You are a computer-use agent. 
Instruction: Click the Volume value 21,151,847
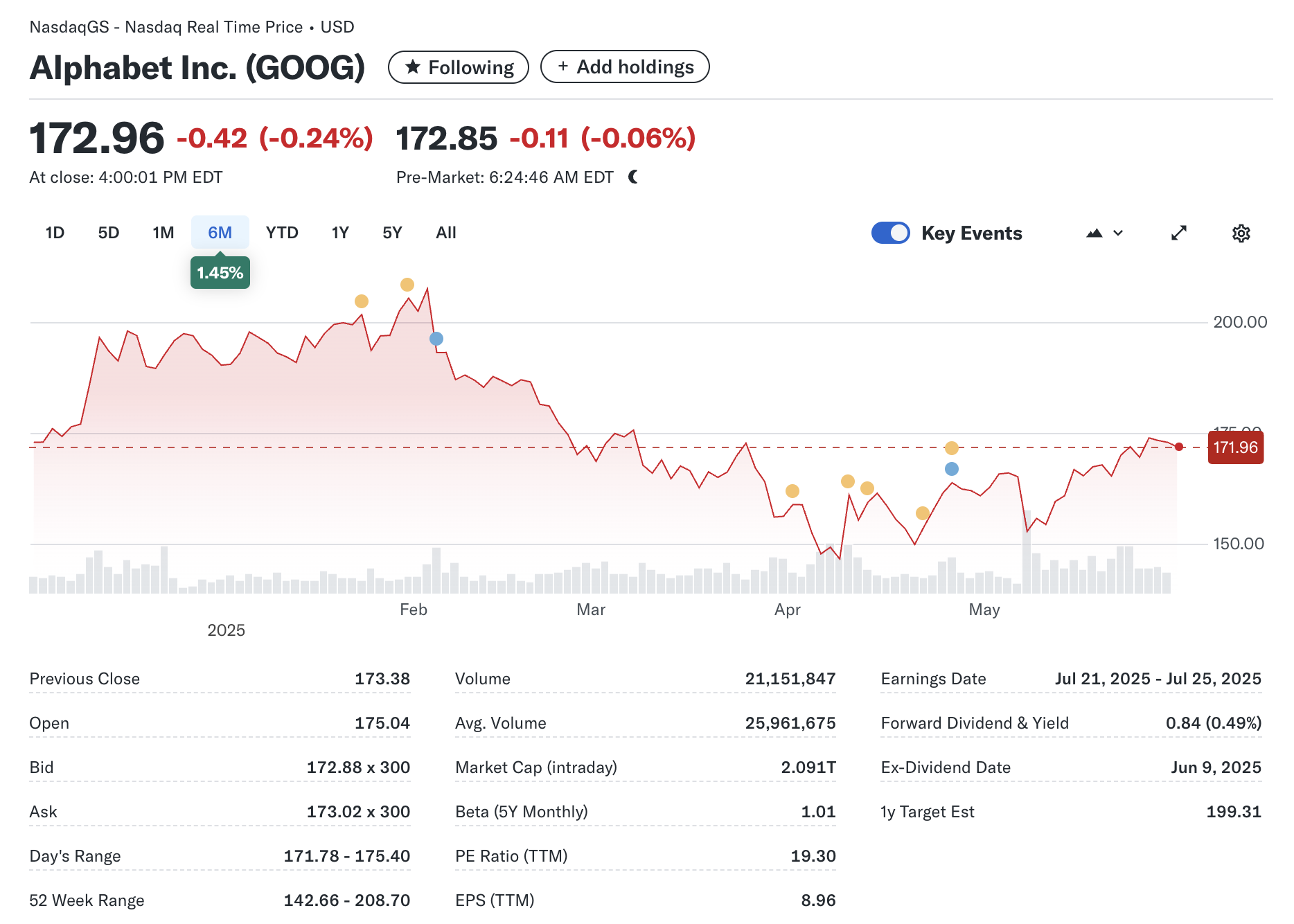790,679
